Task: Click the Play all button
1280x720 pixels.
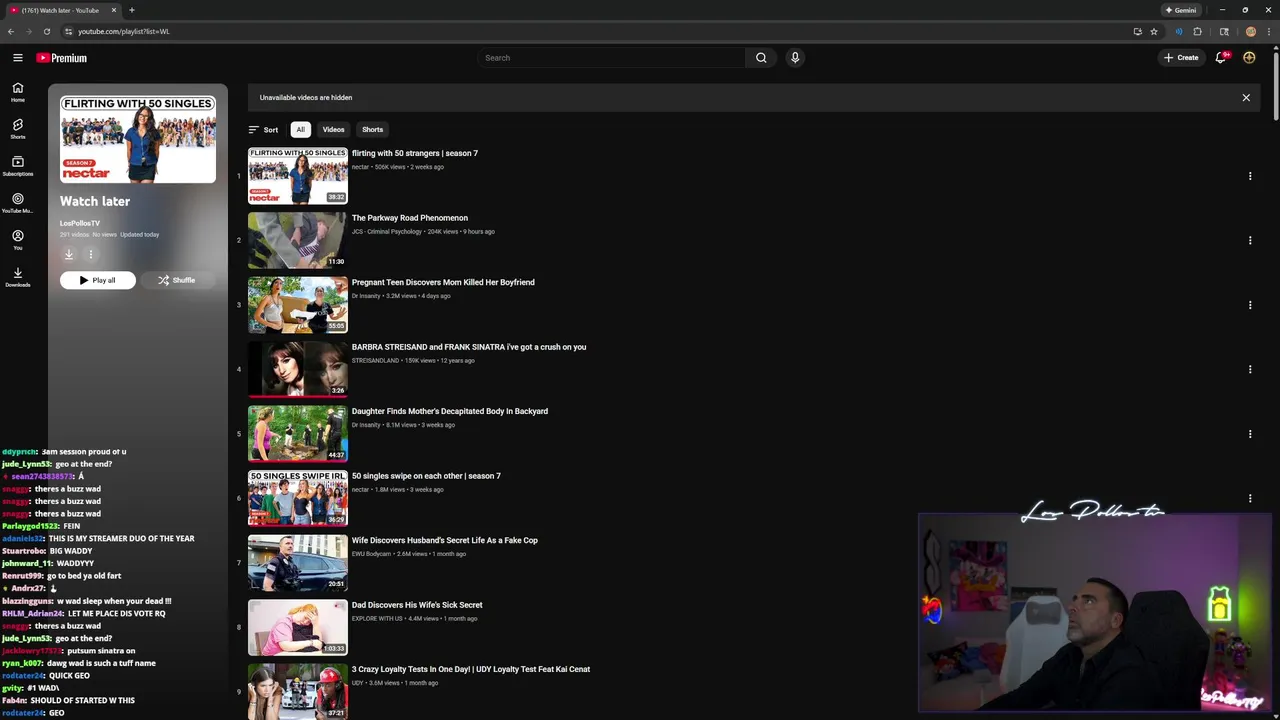Action: 97,280
